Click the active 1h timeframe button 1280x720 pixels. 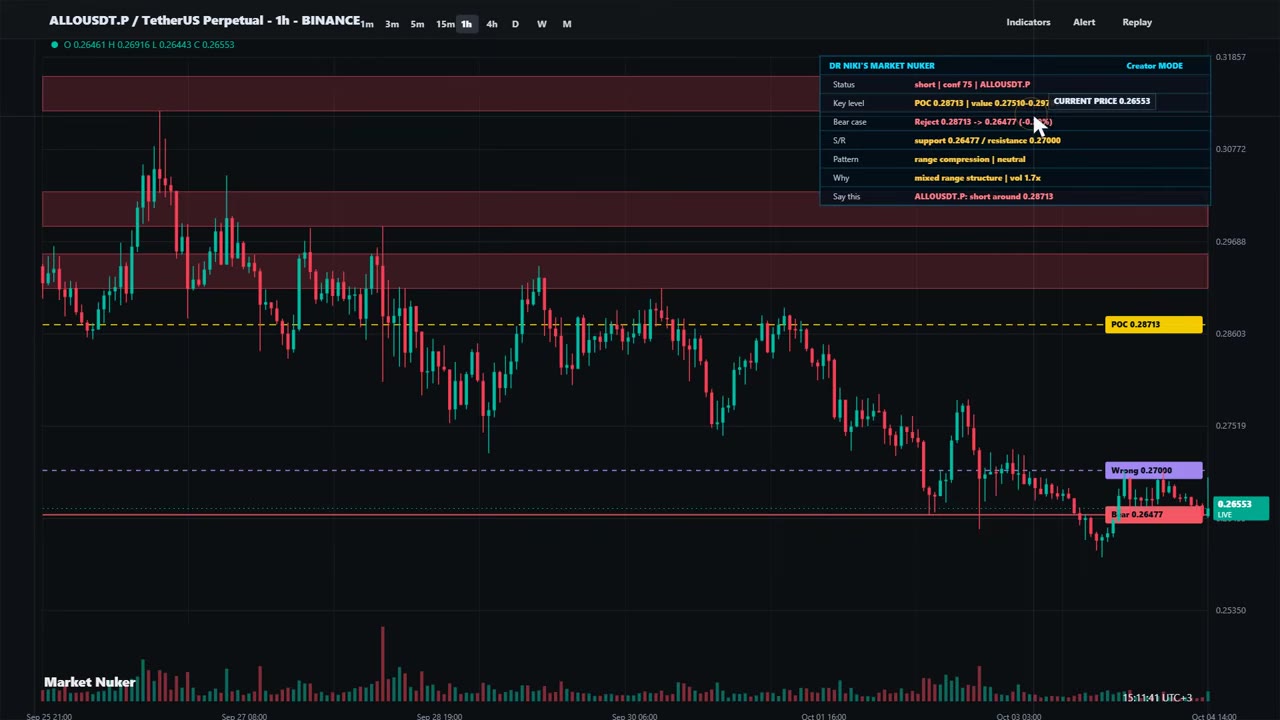466,24
